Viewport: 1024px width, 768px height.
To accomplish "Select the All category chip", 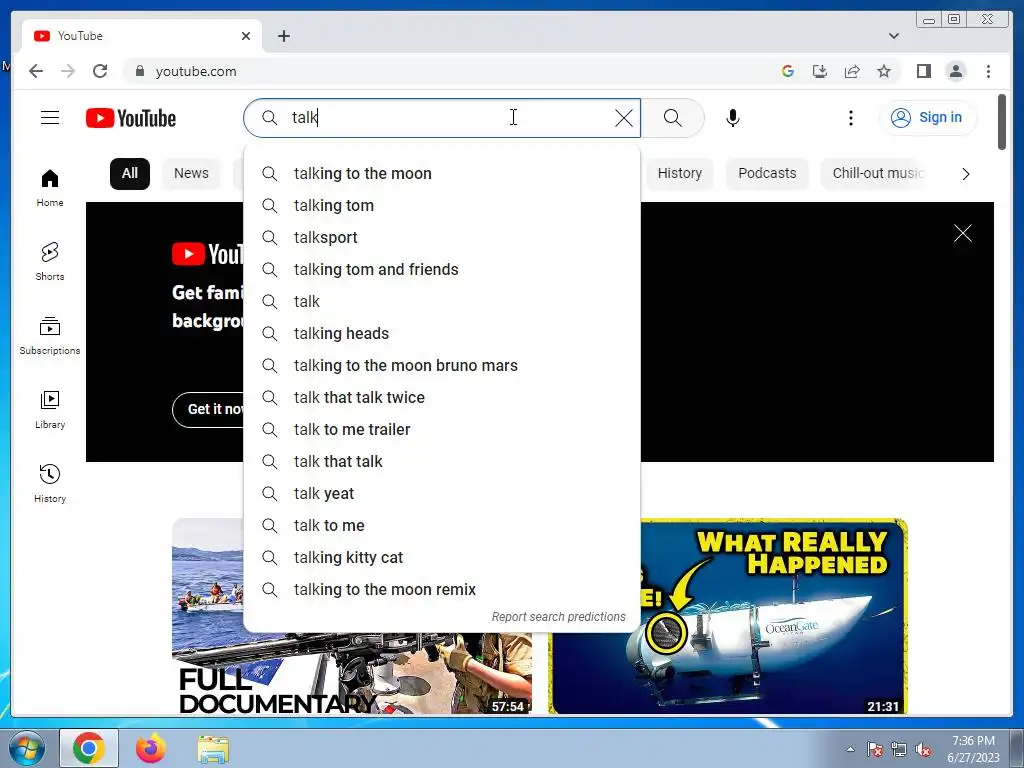I will [130, 174].
